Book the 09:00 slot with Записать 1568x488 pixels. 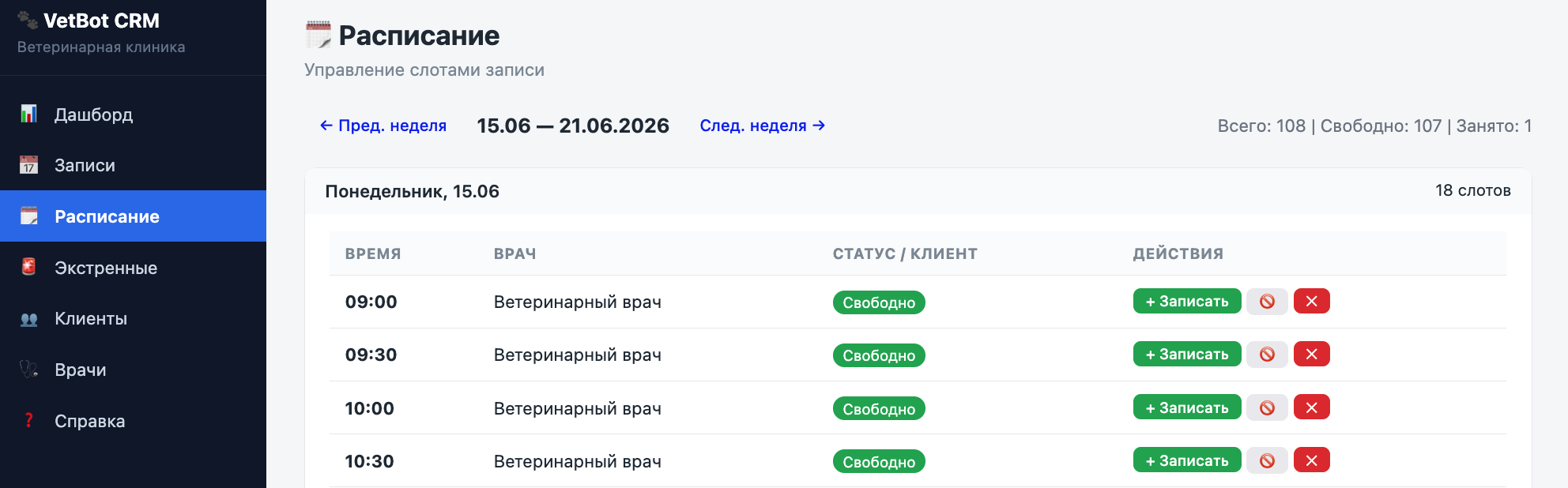1187,301
